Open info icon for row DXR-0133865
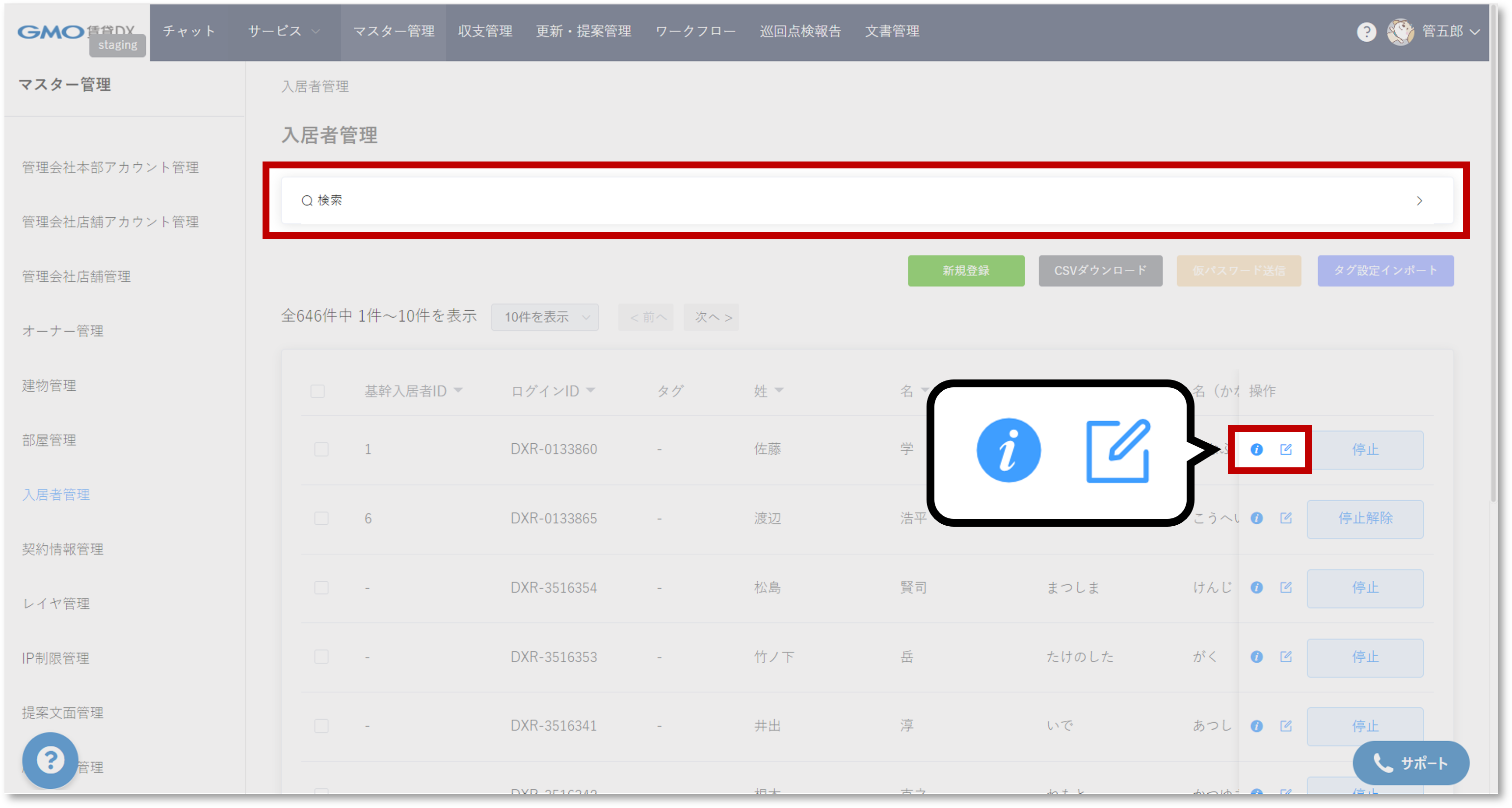Viewport: 1512px width, 808px height. [x=1256, y=518]
